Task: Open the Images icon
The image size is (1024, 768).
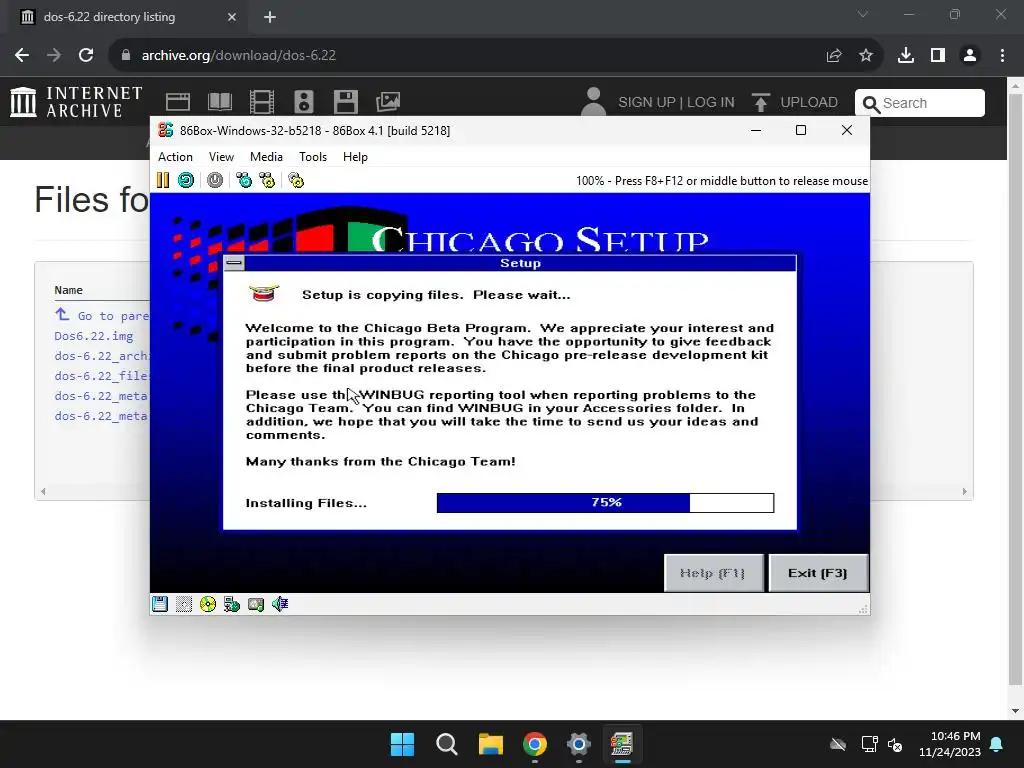Action: click(x=388, y=102)
